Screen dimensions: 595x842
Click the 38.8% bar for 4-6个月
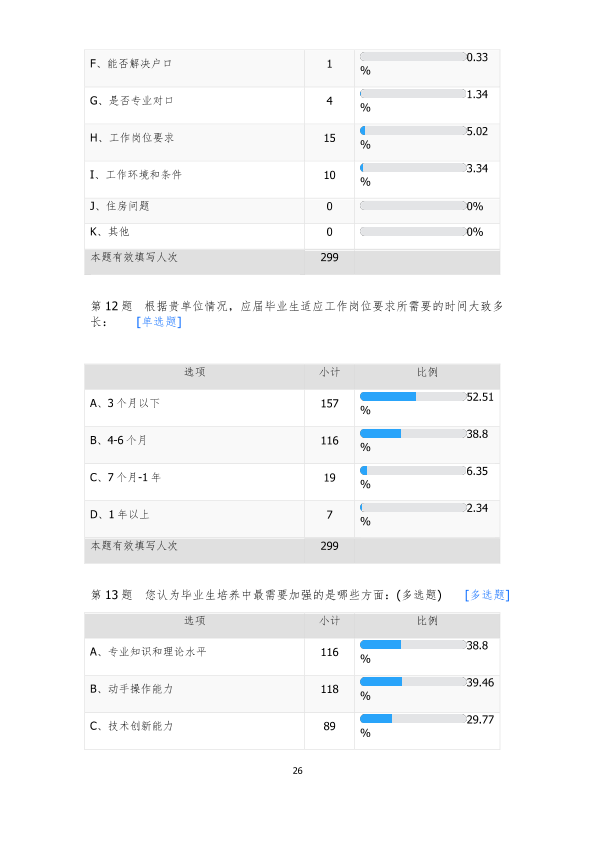point(412,433)
